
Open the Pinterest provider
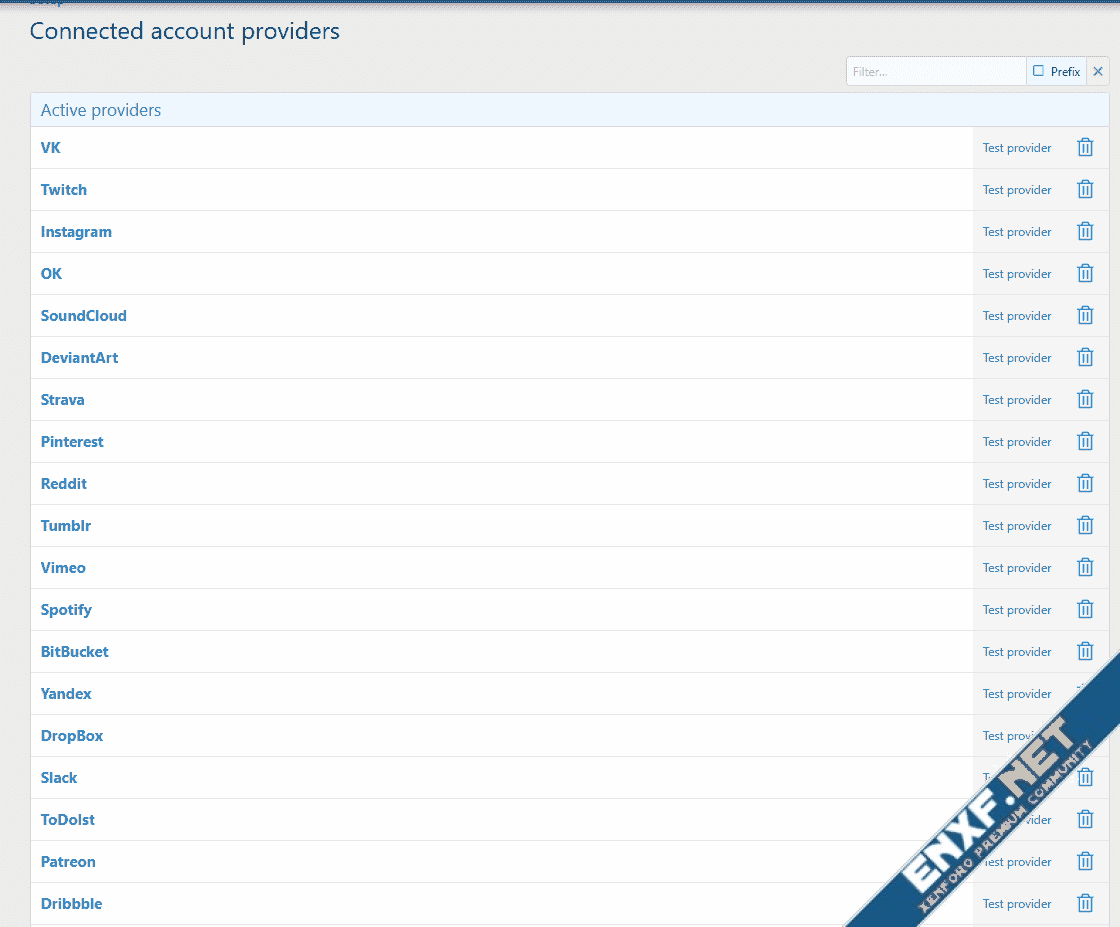pyautogui.click(x=72, y=442)
